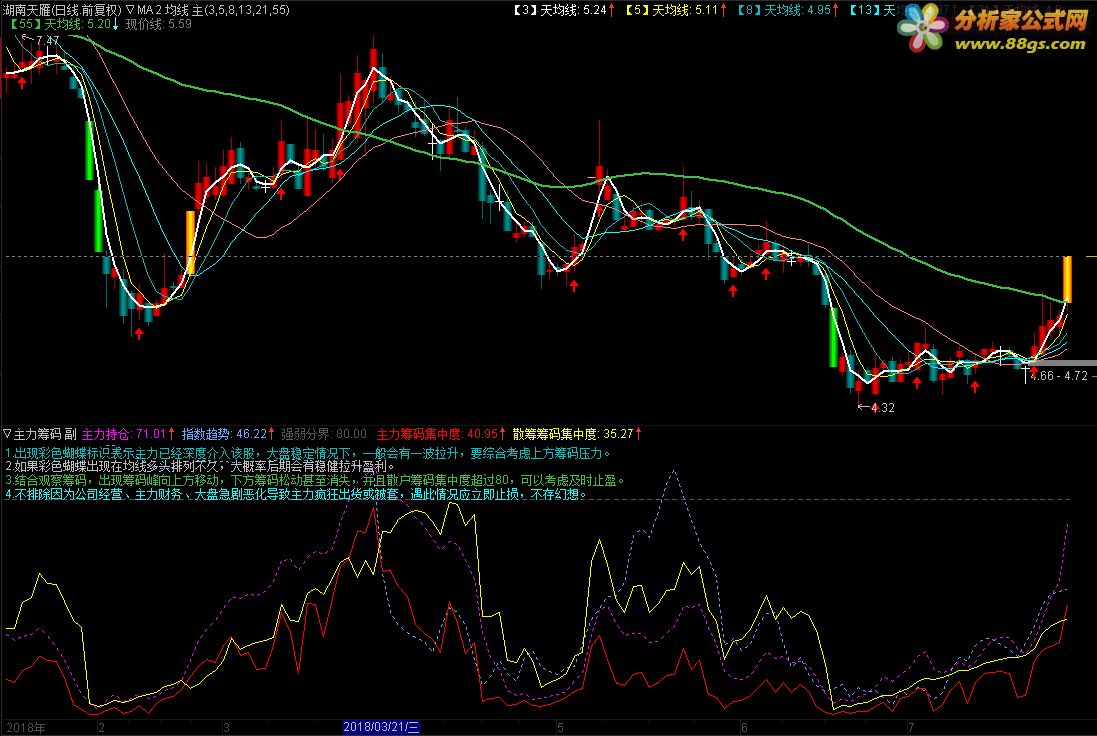Screen dimensions: 1097x736
Task: Click the 指数趋势: 46.22 reading
Action: tap(225, 434)
